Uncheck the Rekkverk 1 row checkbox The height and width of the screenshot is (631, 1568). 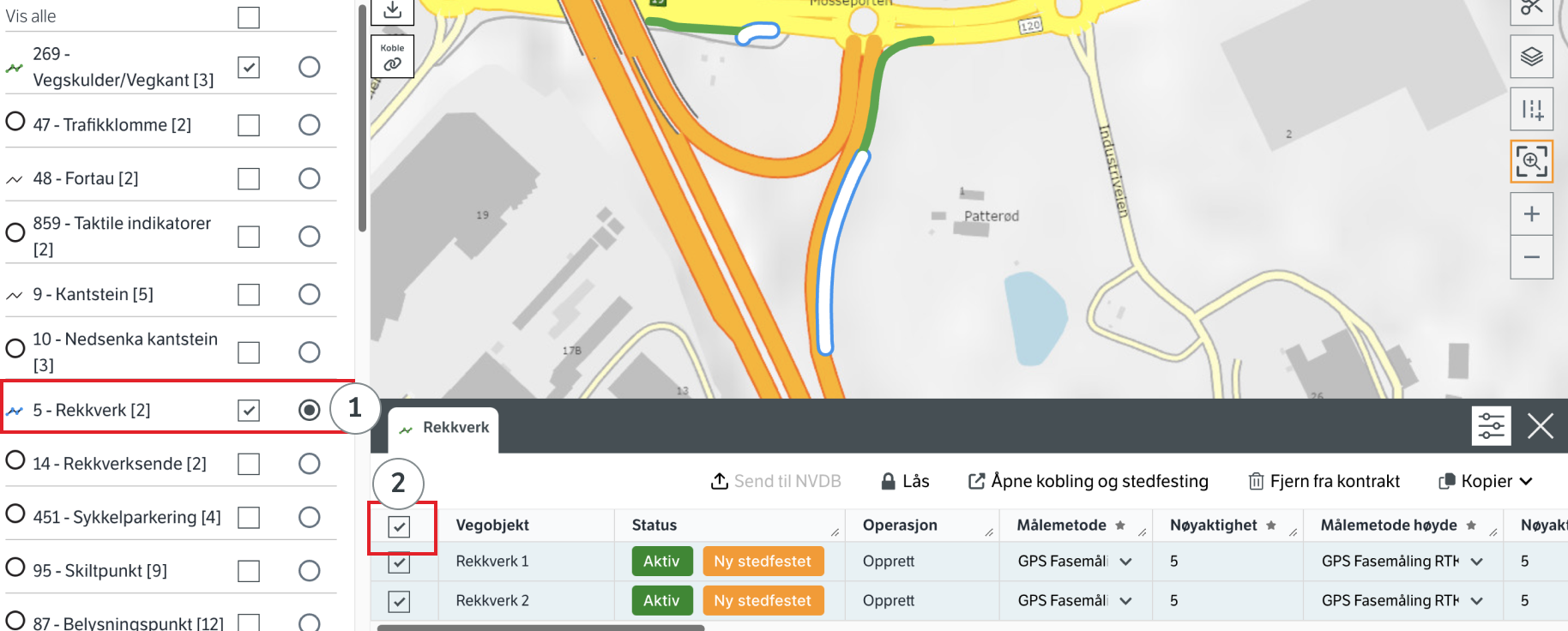[399, 562]
